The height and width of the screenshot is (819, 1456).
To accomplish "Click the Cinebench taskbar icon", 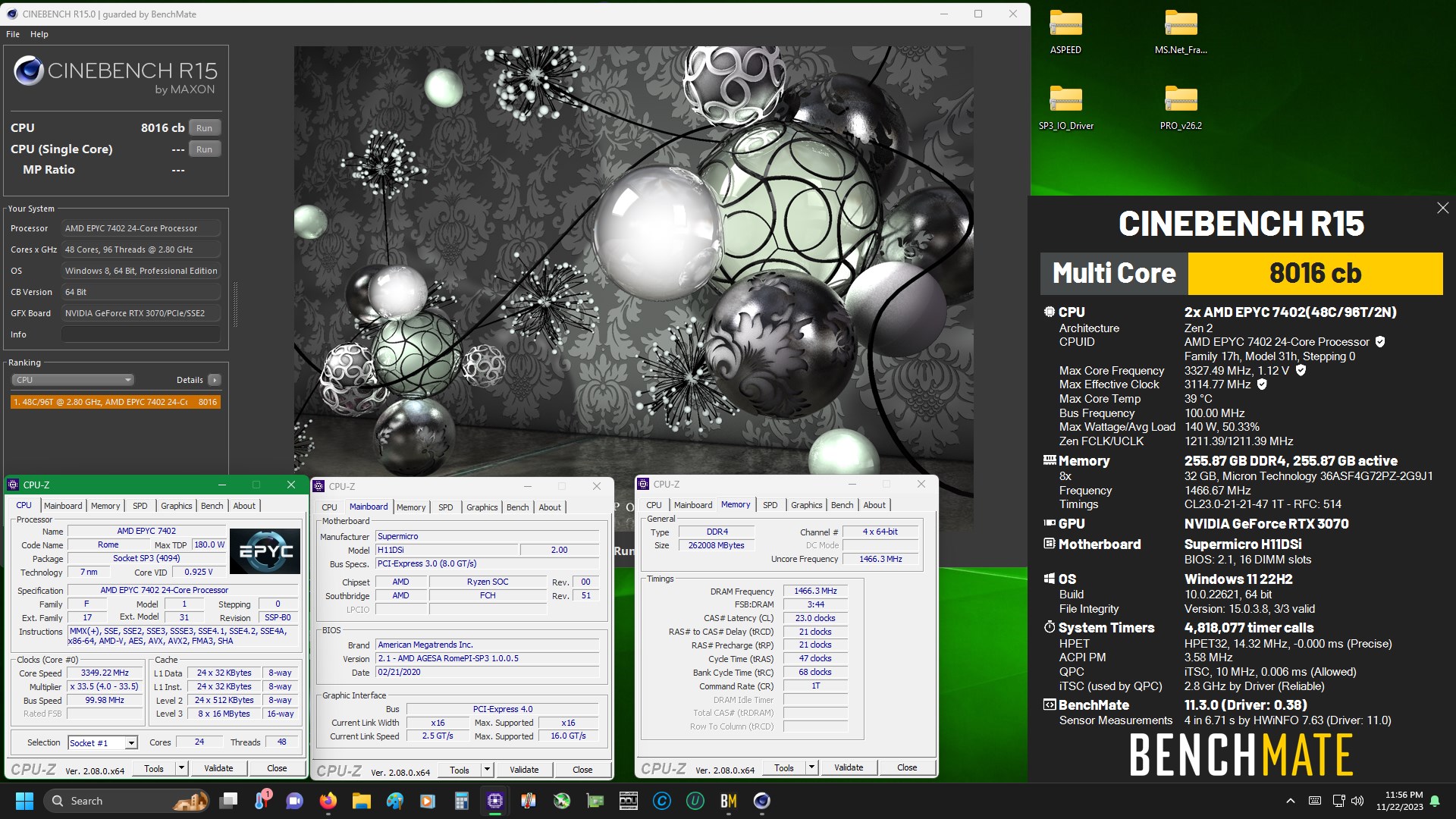I will pyautogui.click(x=762, y=801).
